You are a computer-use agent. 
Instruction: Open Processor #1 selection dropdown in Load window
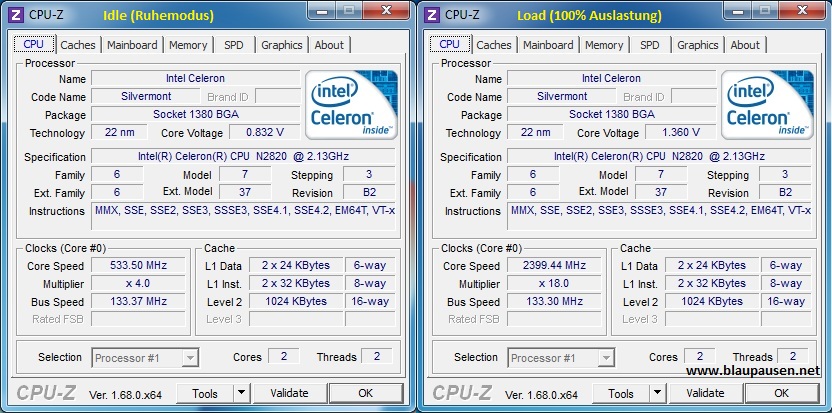pos(561,358)
